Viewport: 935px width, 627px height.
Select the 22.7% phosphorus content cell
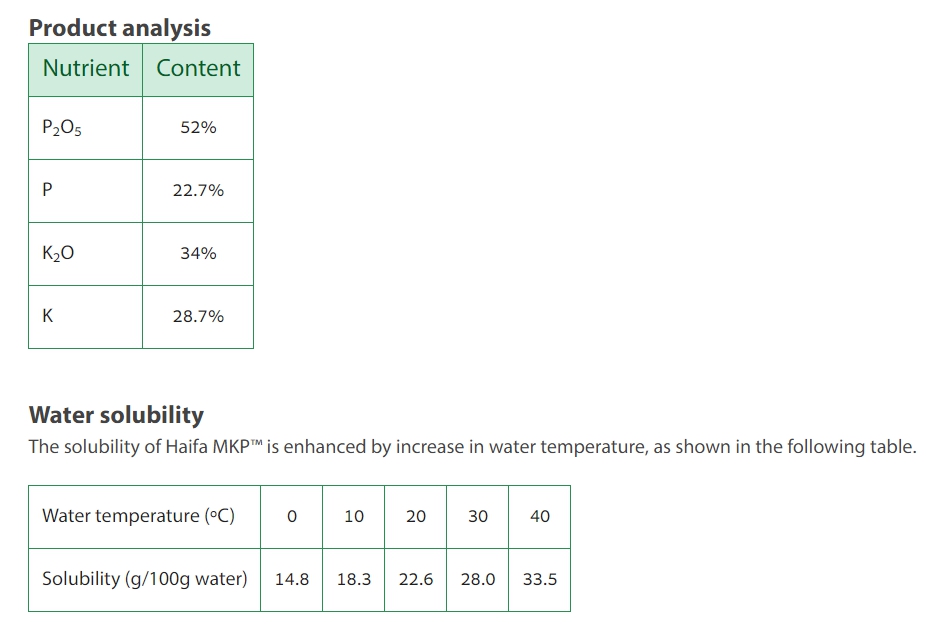pos(198,190)
